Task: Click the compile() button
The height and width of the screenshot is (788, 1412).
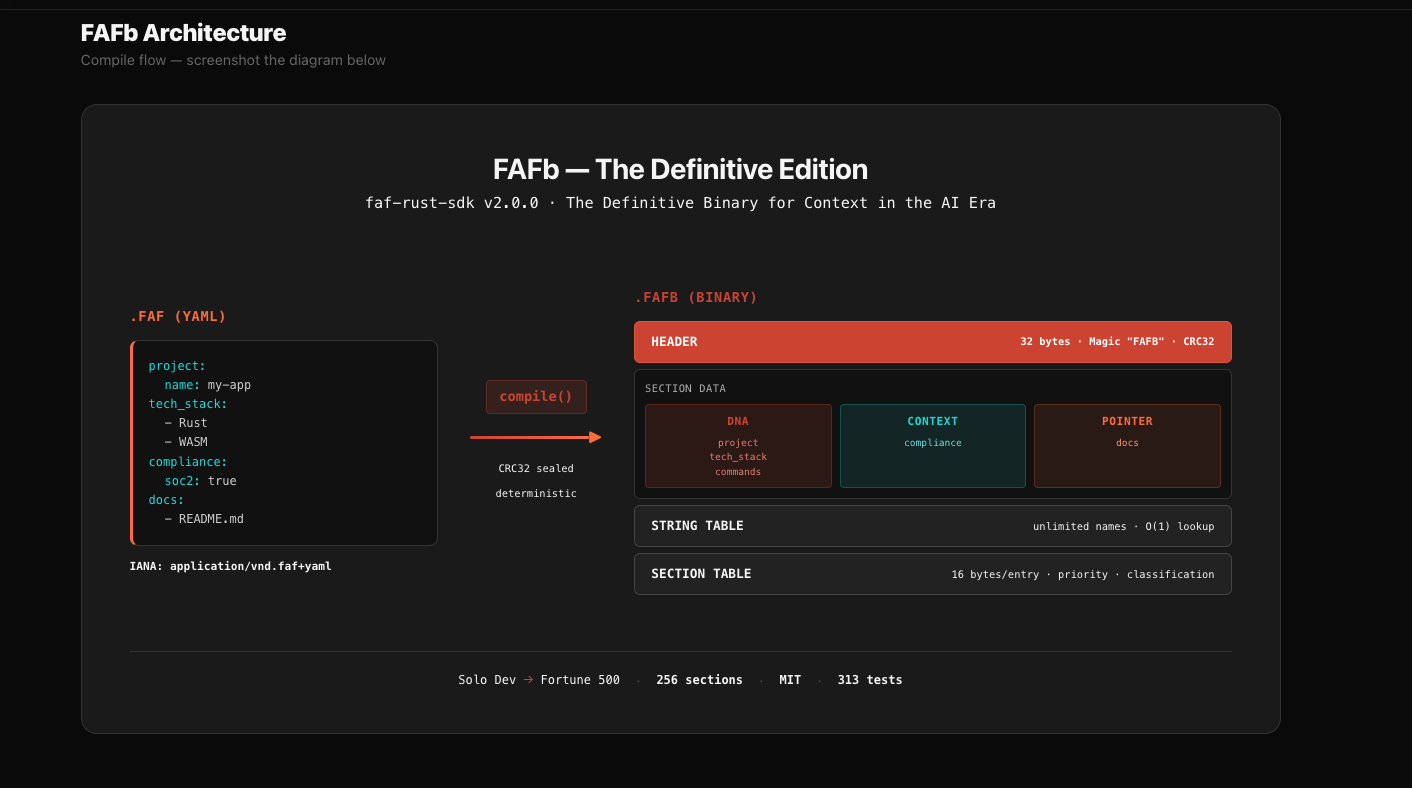Action: coord(536,396)
